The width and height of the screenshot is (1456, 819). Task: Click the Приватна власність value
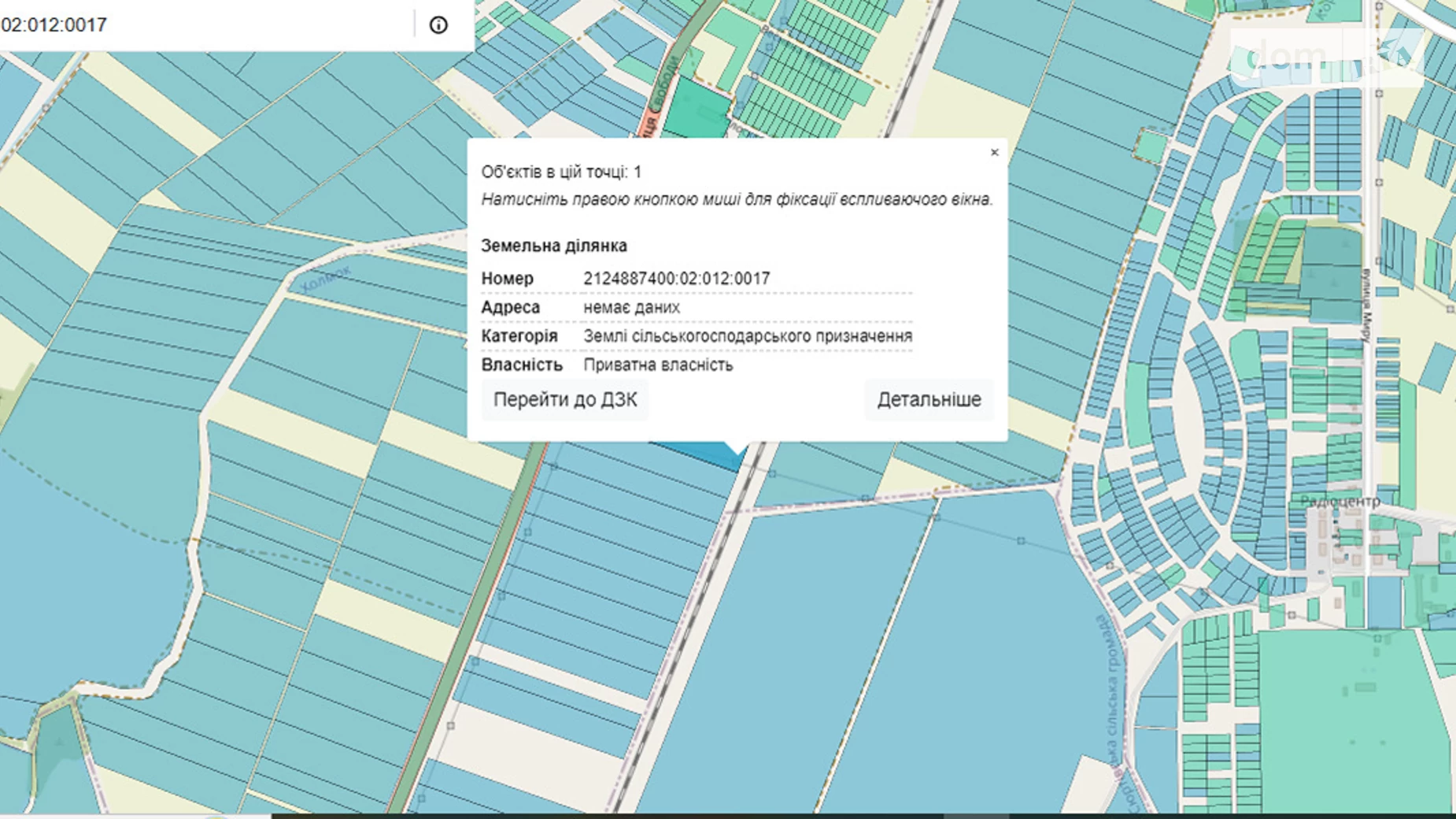[658, 365]
